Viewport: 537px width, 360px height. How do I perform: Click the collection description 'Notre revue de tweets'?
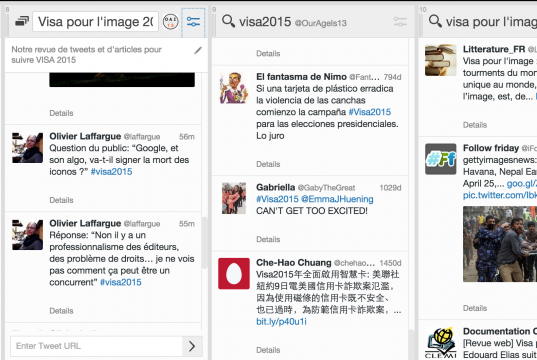[x=86, y=54]
